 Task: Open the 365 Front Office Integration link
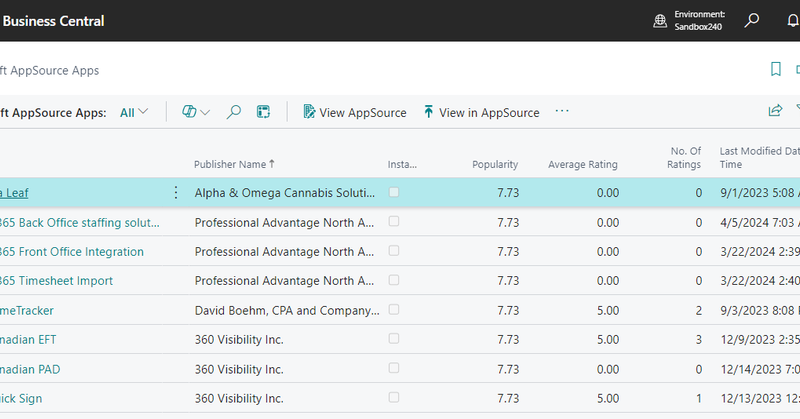click(x=72, y=252)
